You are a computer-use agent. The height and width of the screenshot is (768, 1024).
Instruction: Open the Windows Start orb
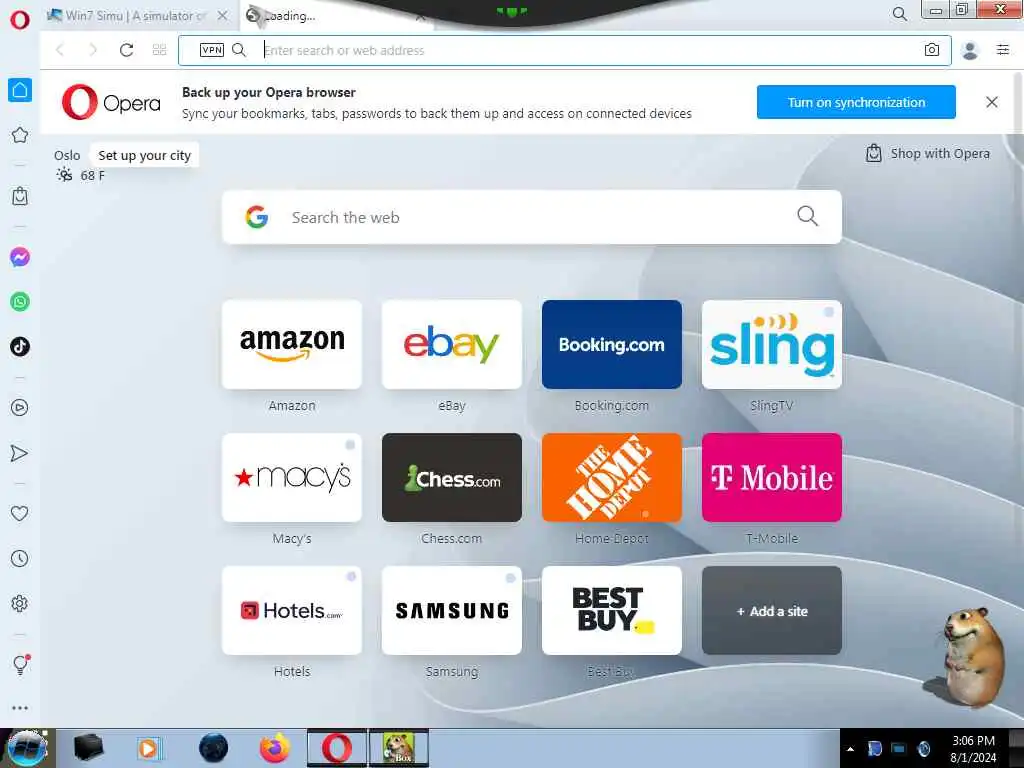coord(27,748)
